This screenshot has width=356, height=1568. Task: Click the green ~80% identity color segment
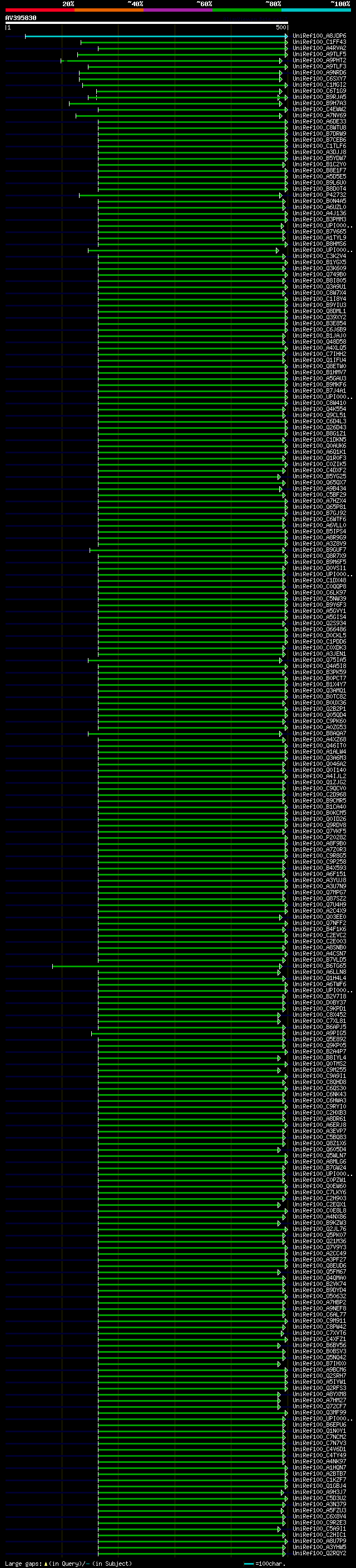(247, 10)
